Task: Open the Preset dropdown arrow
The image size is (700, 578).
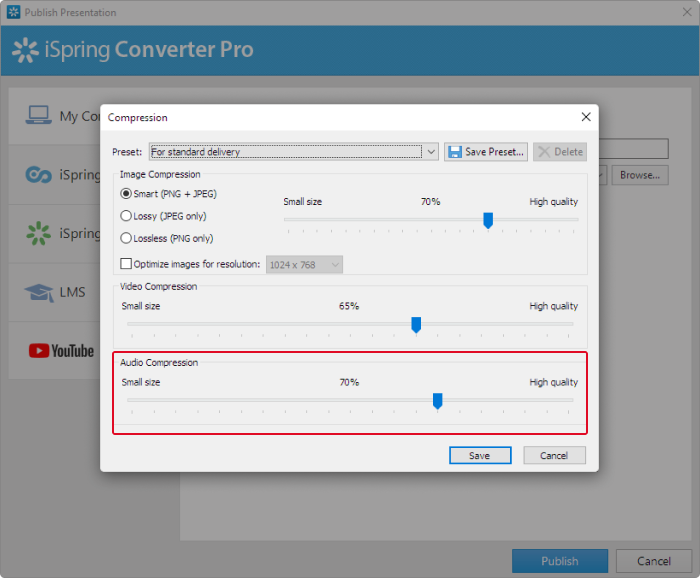Action: point(431,152)
